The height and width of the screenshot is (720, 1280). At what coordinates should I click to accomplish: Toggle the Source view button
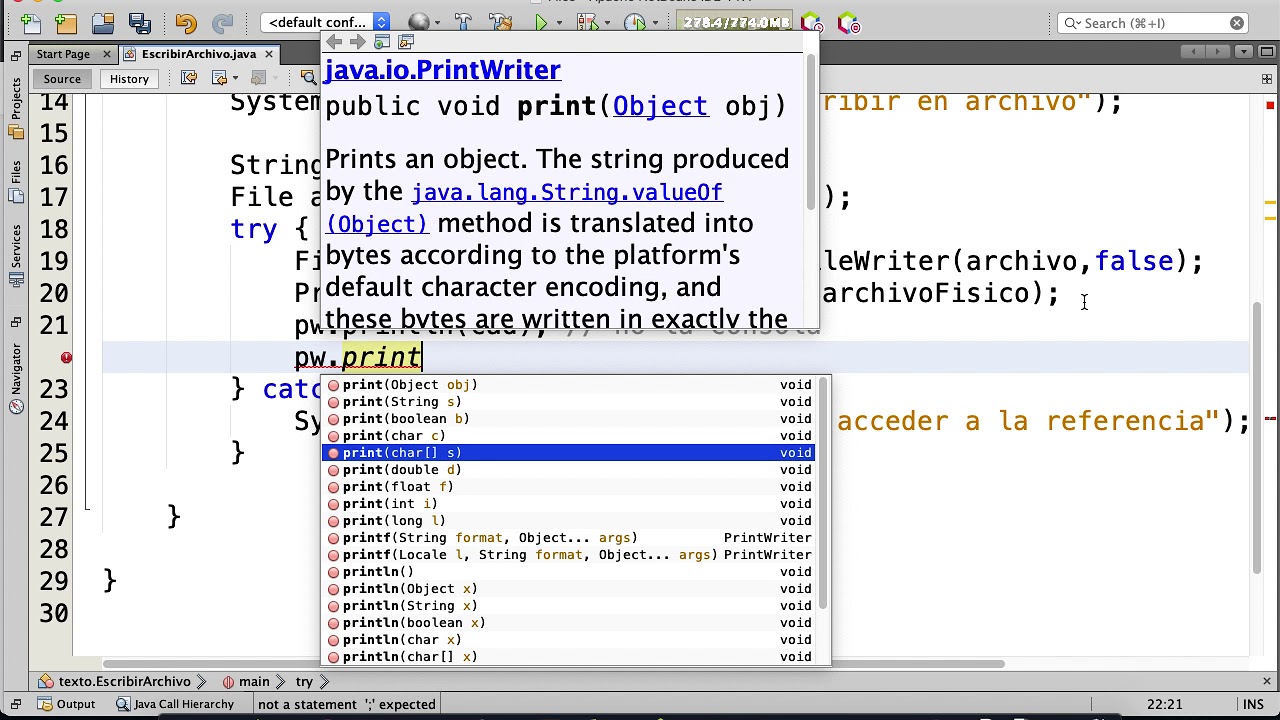coord(62,79)
